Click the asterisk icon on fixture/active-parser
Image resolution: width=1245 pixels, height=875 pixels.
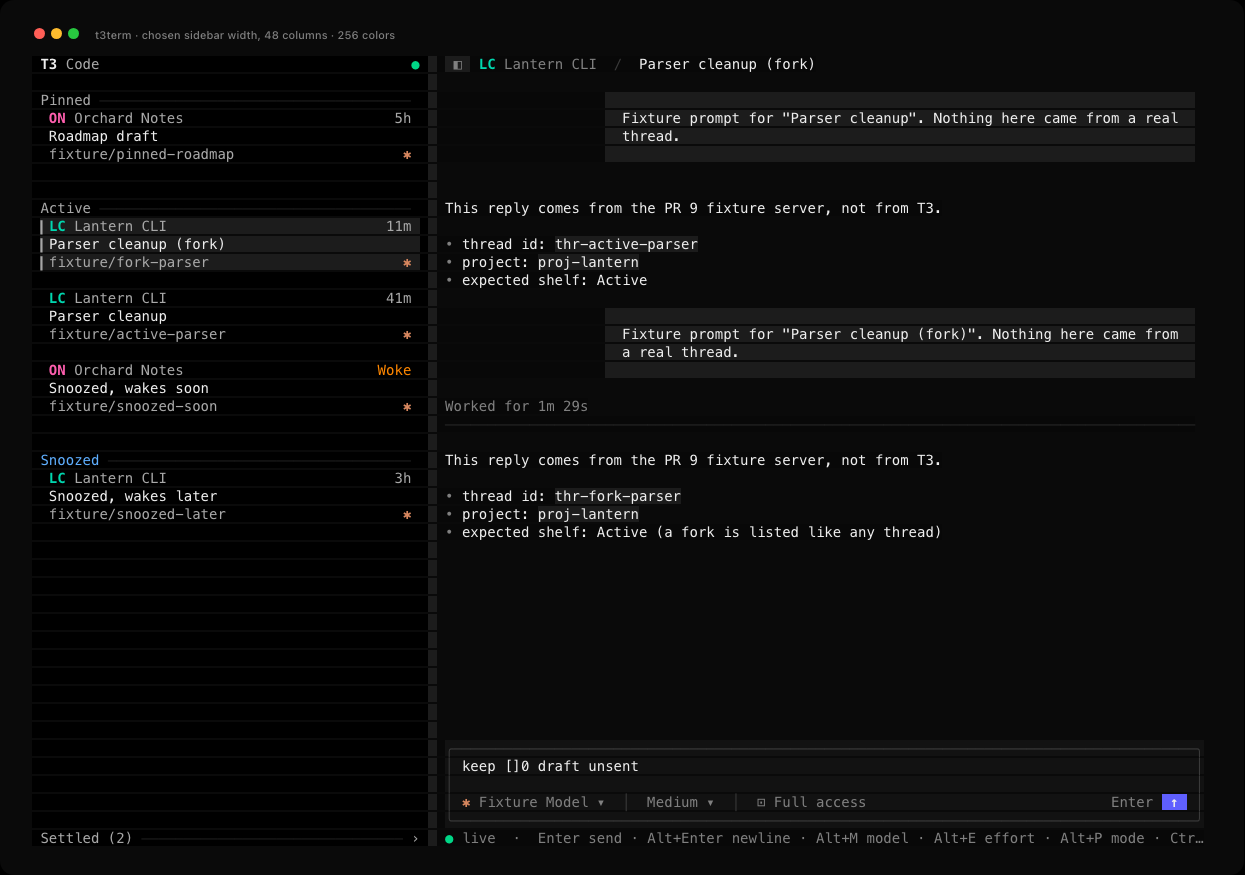coord(407,335)
